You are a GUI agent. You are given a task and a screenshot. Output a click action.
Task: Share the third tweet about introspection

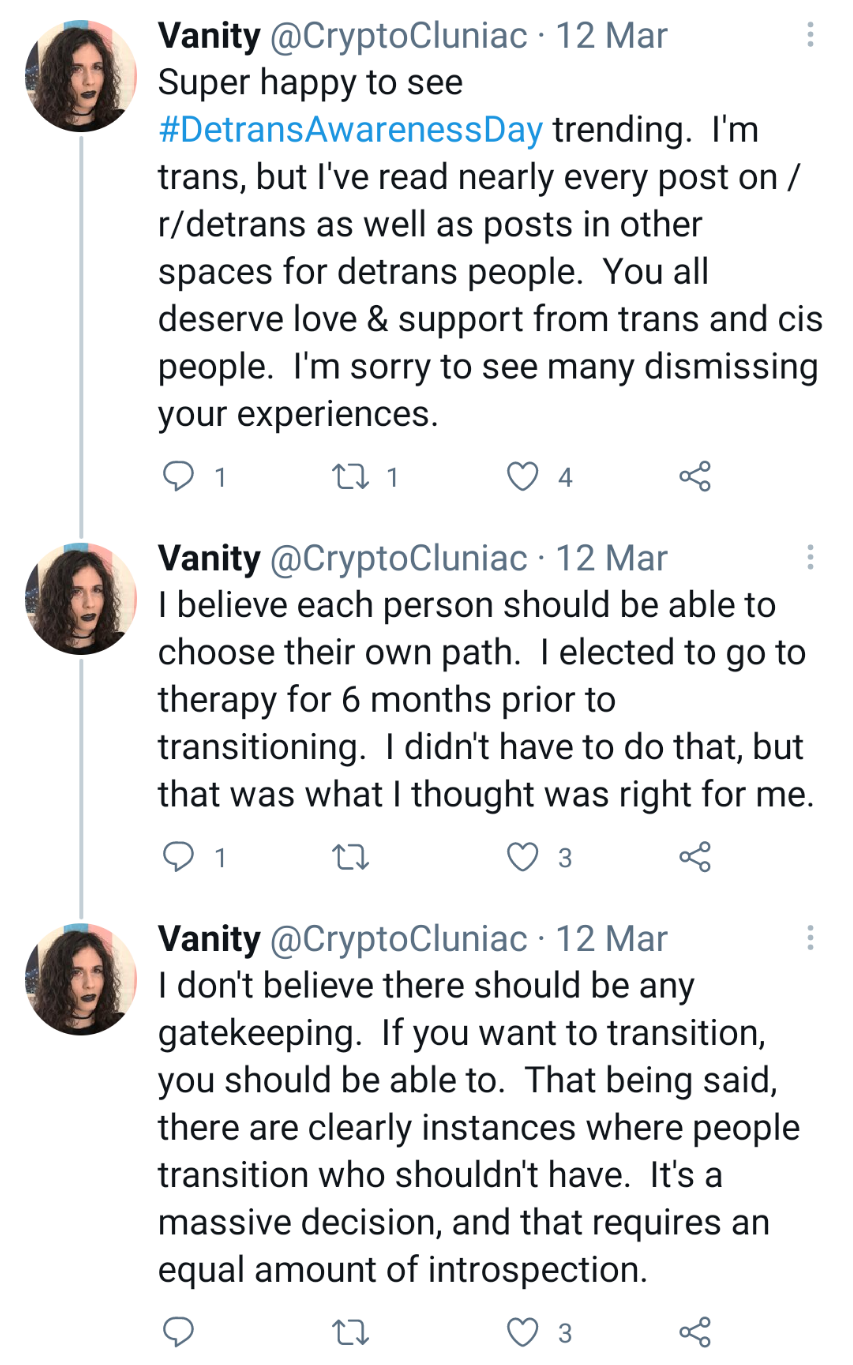(695, 1332)
